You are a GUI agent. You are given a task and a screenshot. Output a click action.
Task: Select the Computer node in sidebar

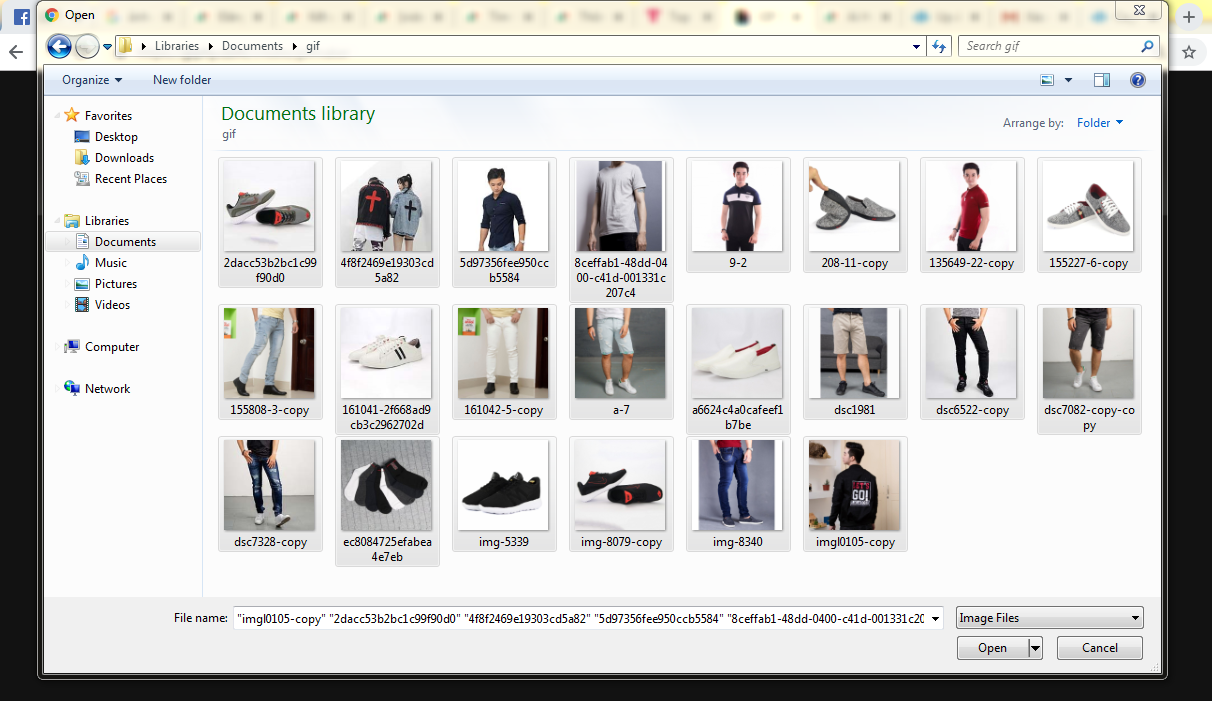tap(112, 347)
